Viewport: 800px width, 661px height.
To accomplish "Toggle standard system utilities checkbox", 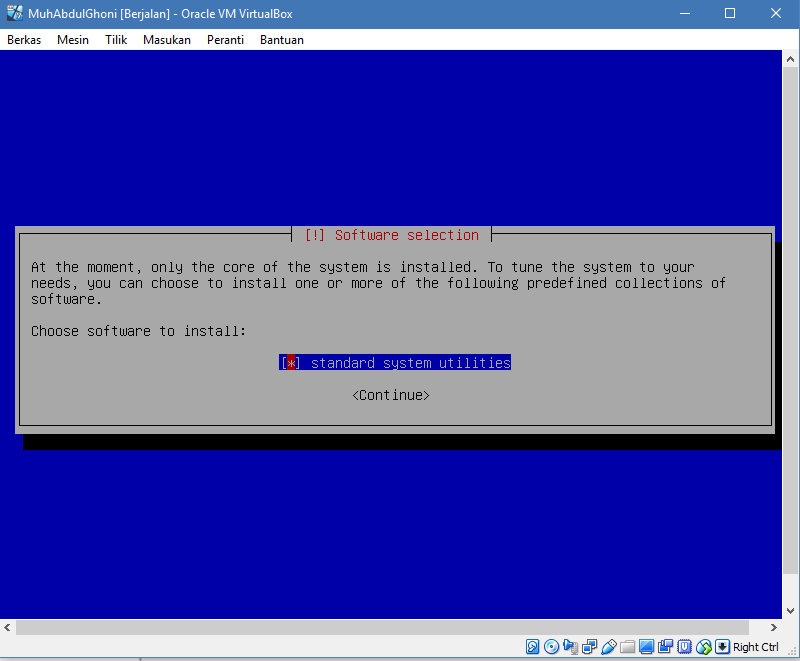I will [x=291, y=363].
